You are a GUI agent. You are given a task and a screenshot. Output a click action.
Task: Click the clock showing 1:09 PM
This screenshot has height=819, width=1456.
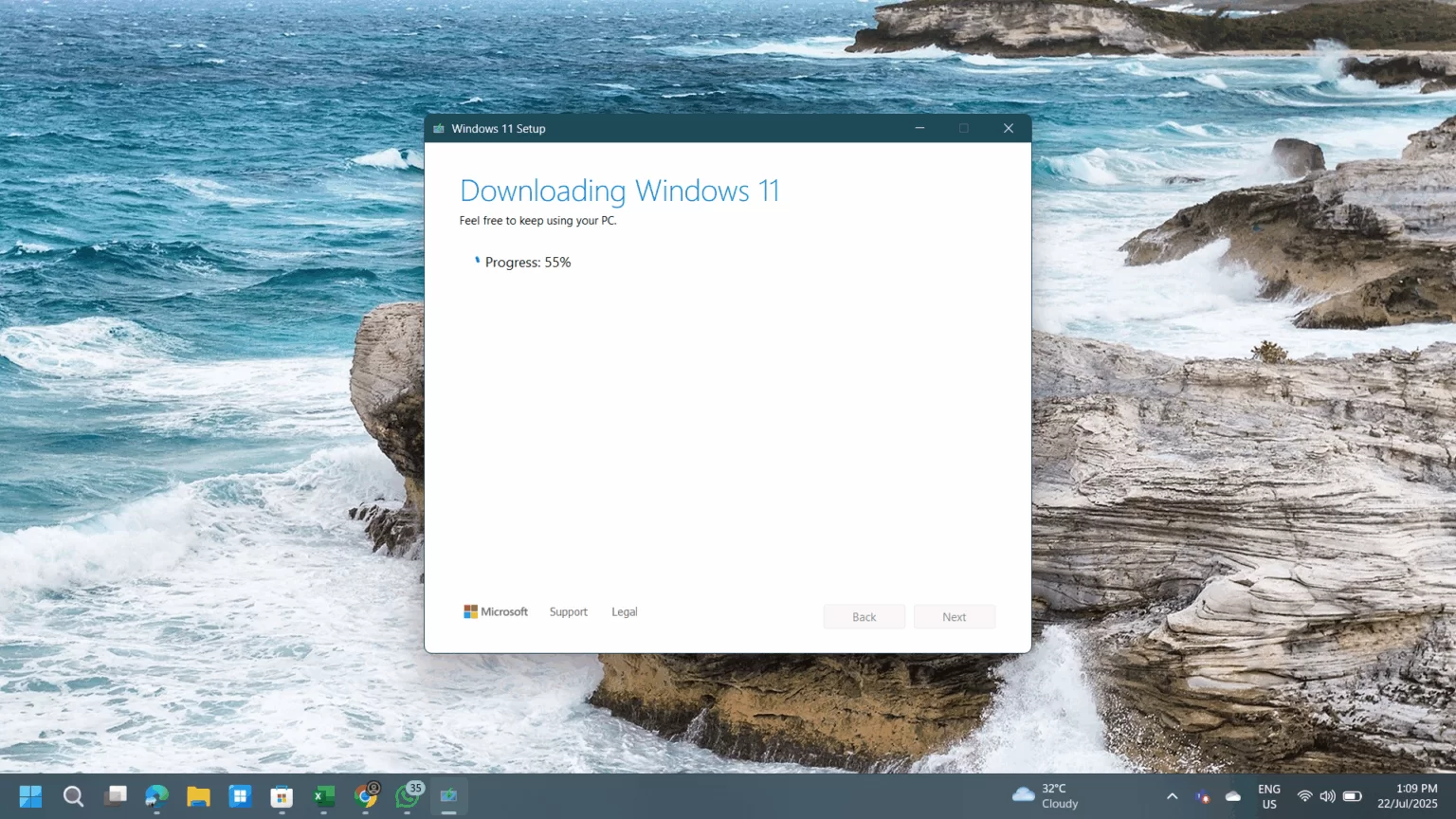(x=1416, y=796)
